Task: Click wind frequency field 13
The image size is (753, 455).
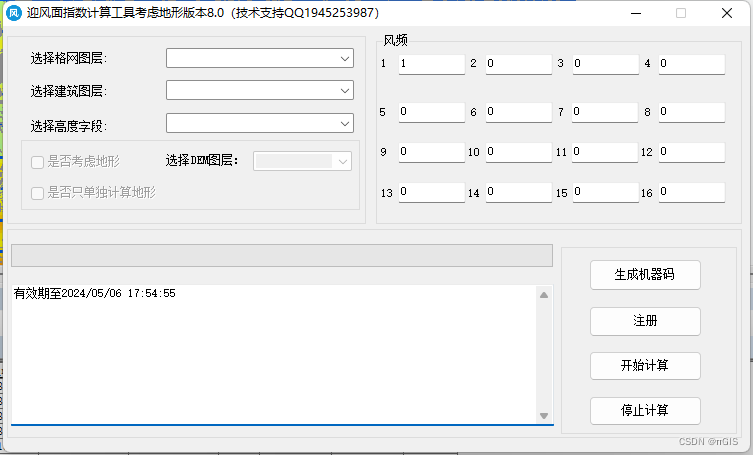Action: 432,192
